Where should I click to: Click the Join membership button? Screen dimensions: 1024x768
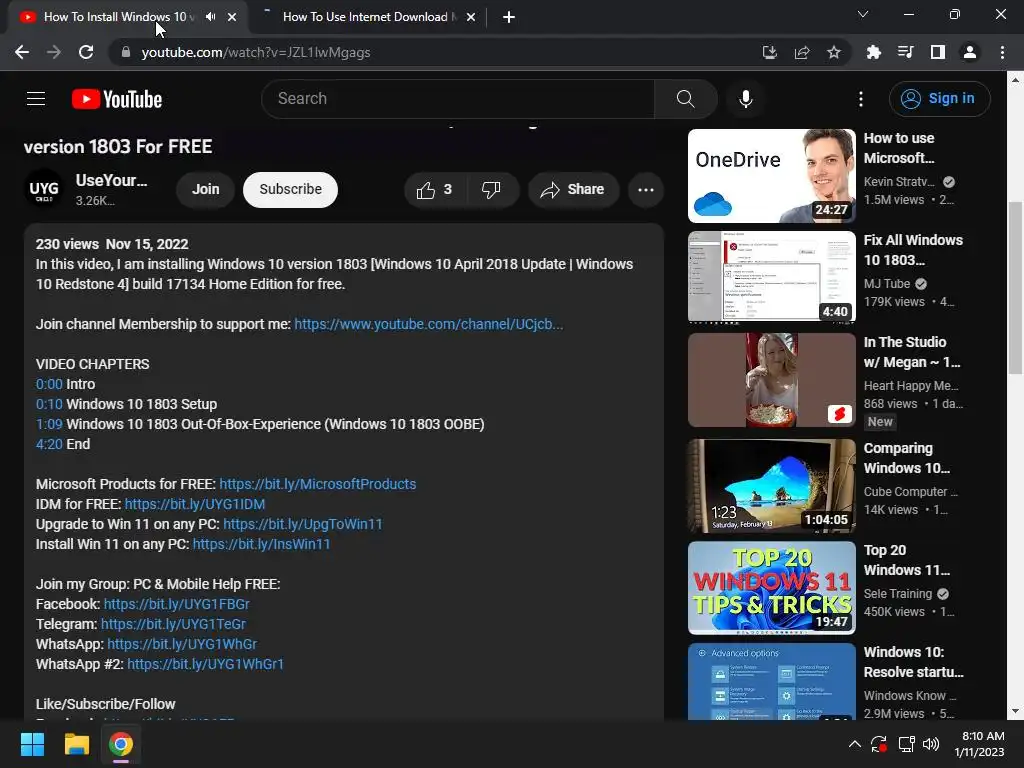coord(206,189)
